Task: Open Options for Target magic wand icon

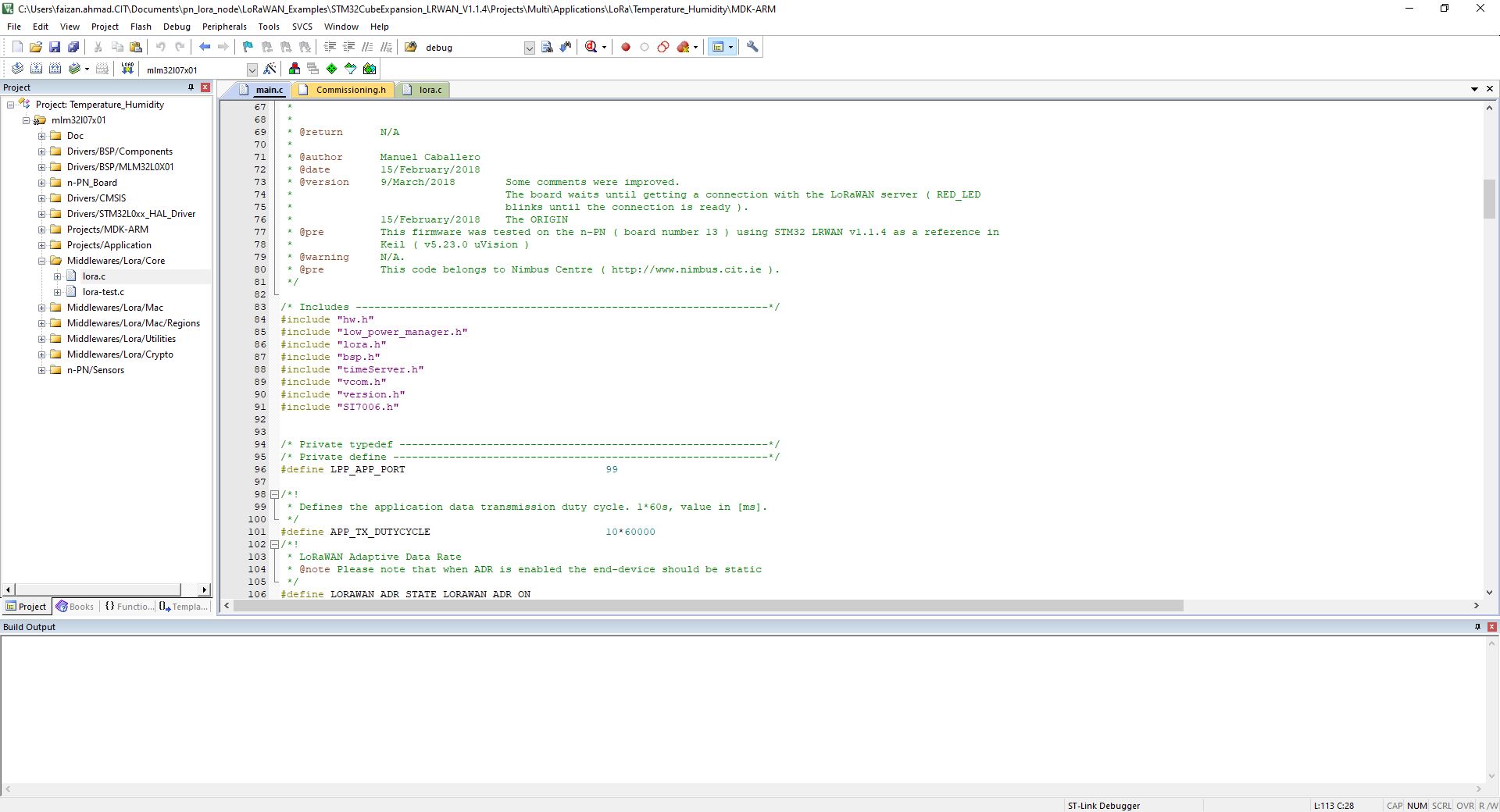Action: tap(270, 69)
